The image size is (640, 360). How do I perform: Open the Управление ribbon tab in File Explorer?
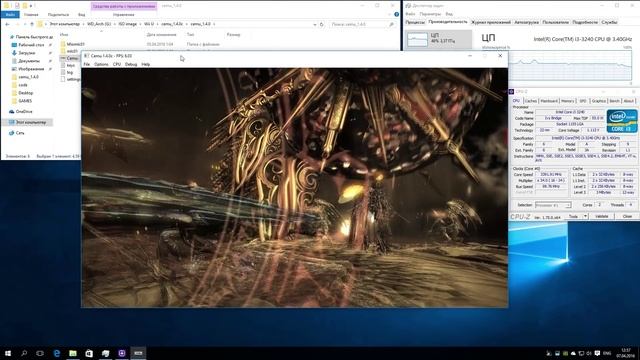coord(124,15)
